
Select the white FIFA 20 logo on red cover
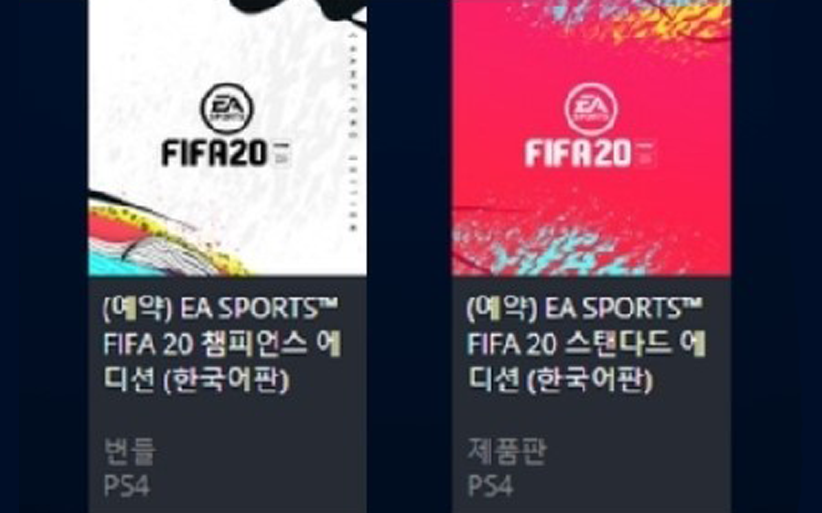coord(579,153)
